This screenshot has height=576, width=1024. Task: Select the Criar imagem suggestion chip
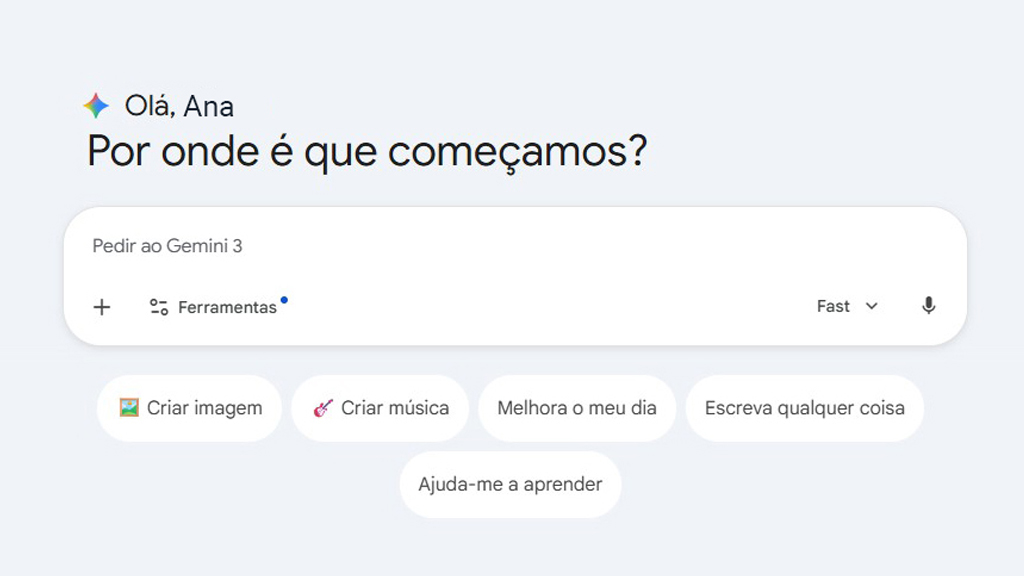[189, 408]
